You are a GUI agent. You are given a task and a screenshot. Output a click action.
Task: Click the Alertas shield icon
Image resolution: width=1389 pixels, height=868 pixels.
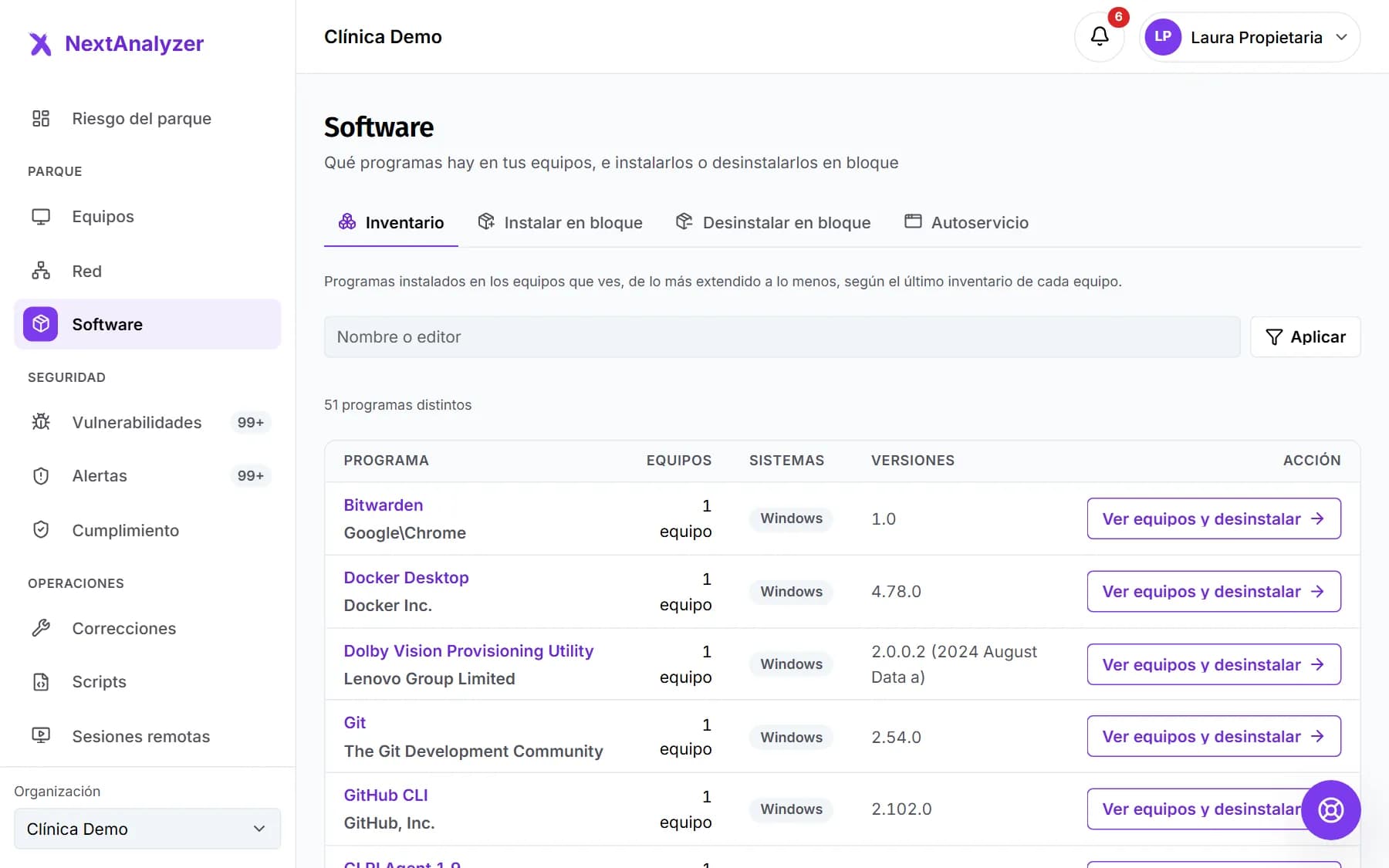(x=41, y=476)
